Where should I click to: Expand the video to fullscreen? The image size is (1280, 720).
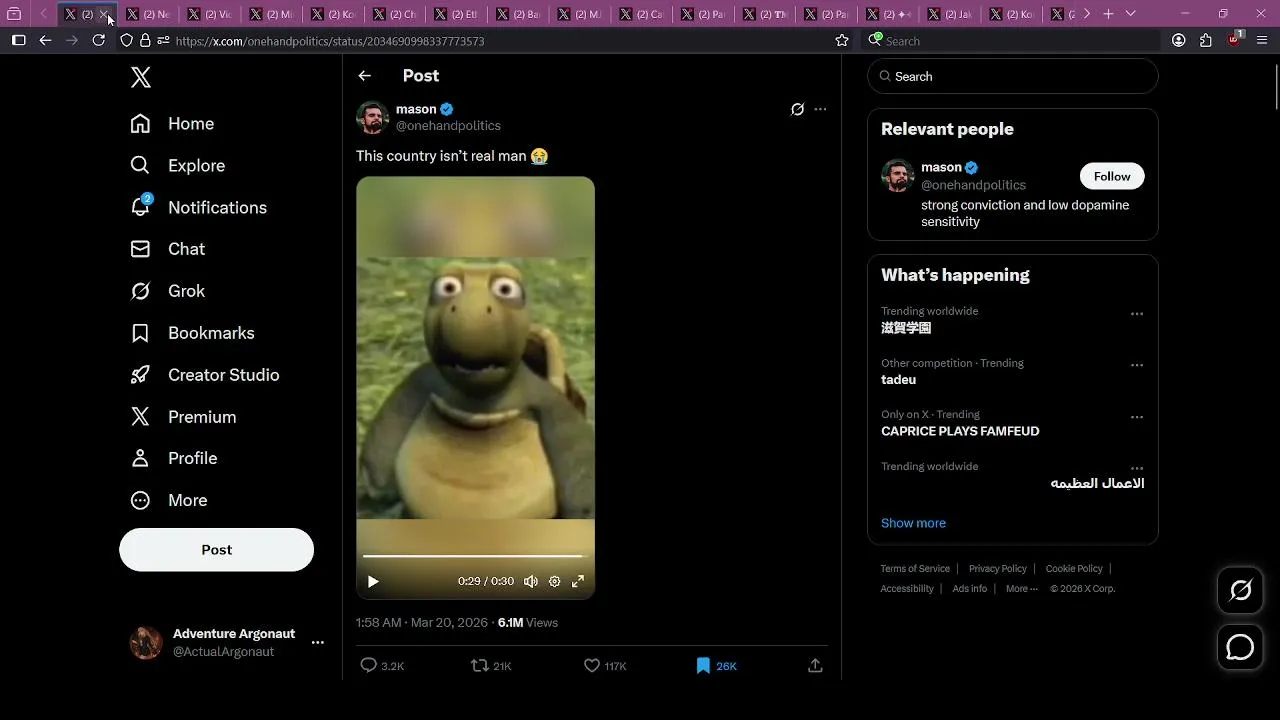click(x=578, y=581)
